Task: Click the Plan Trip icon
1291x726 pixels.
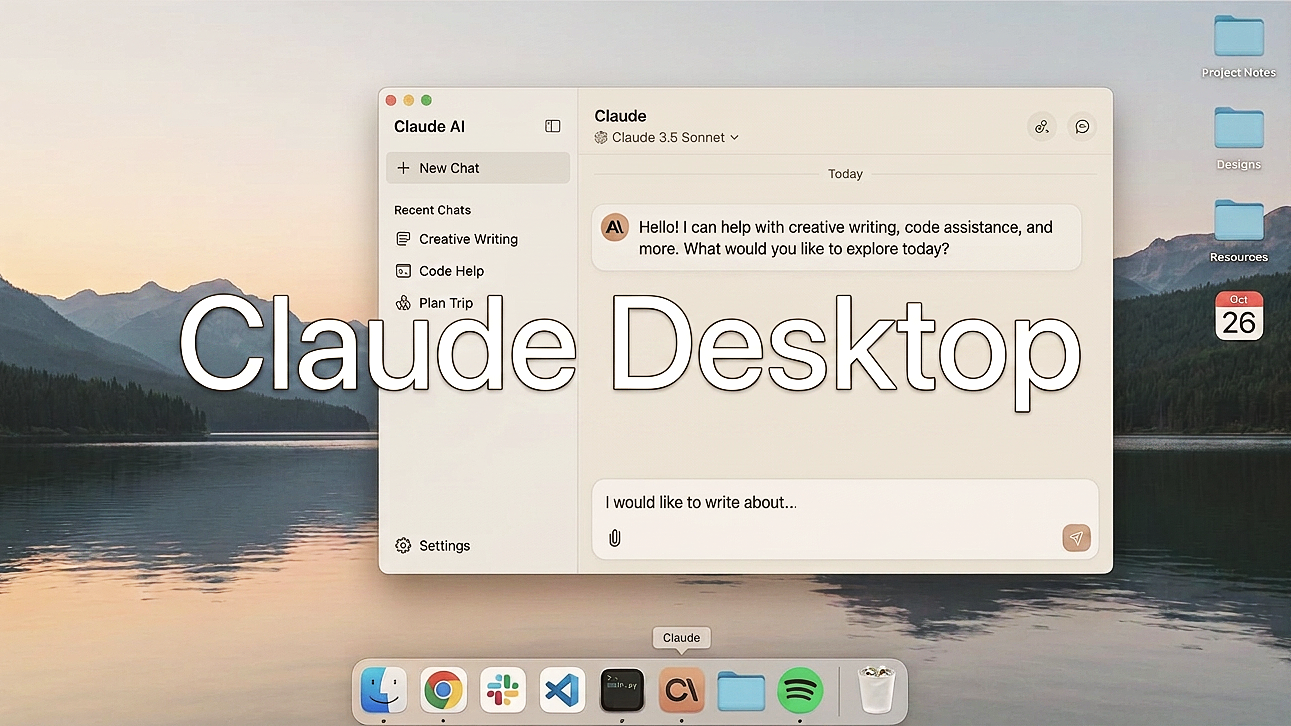Action: [403, 303]
